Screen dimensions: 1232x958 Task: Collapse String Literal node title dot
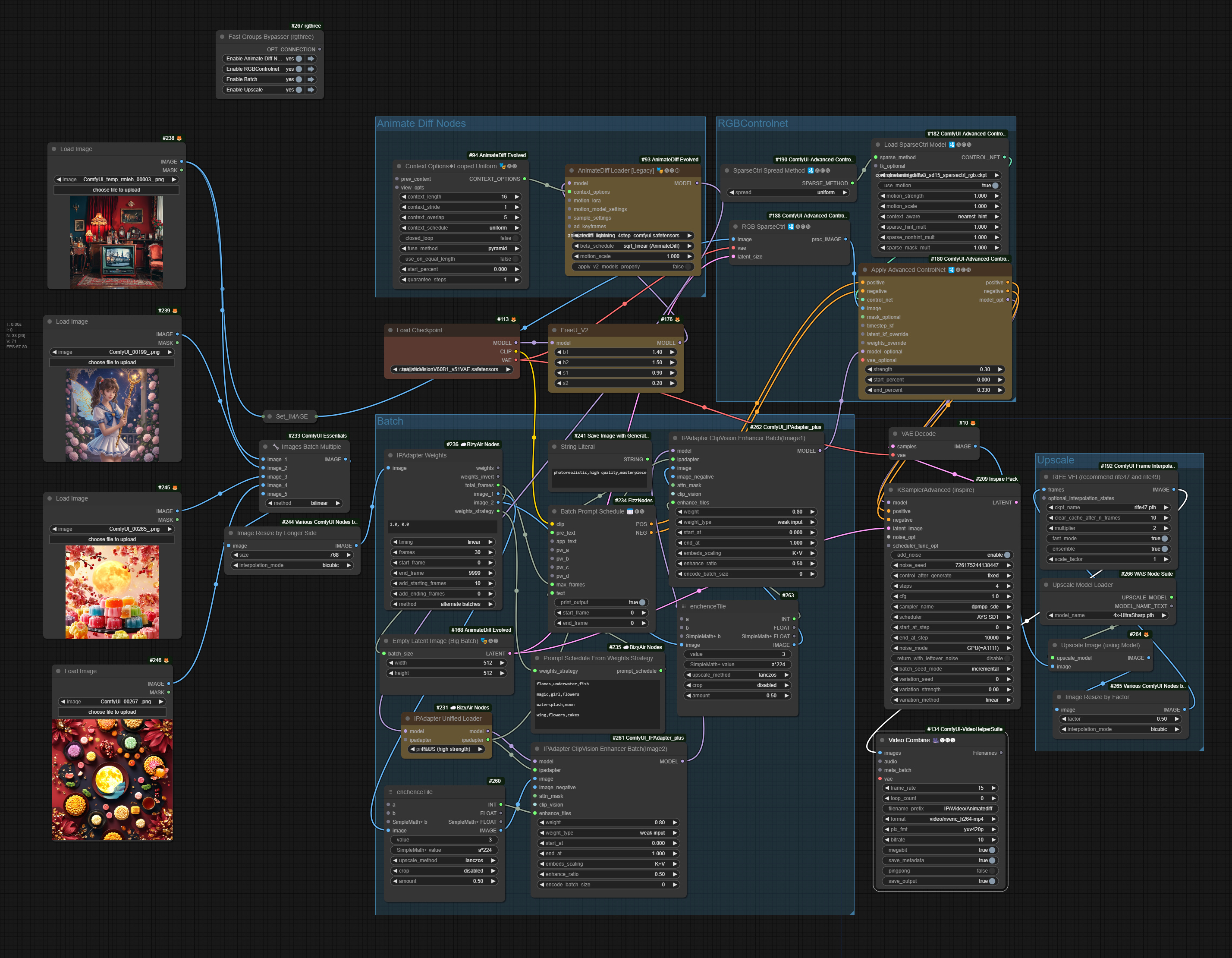coord(554,447)
